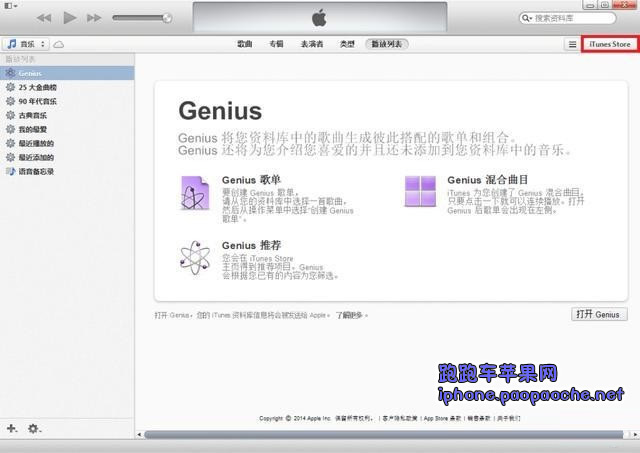Click the 打开 Genius button
Image resolution: width=640 pixels, height=453 pixels.
point(599,314)
